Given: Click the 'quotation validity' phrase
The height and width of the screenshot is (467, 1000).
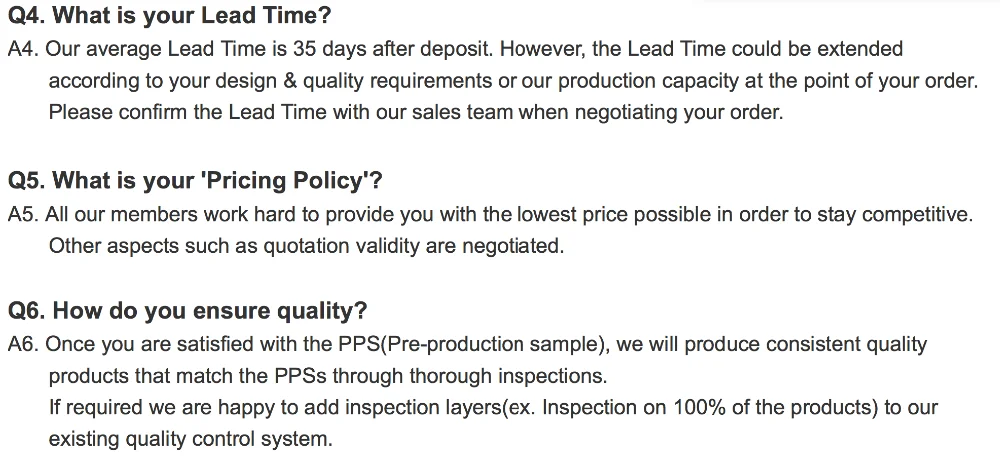Looking at the screenshot, I should click(x=340, y=246).
